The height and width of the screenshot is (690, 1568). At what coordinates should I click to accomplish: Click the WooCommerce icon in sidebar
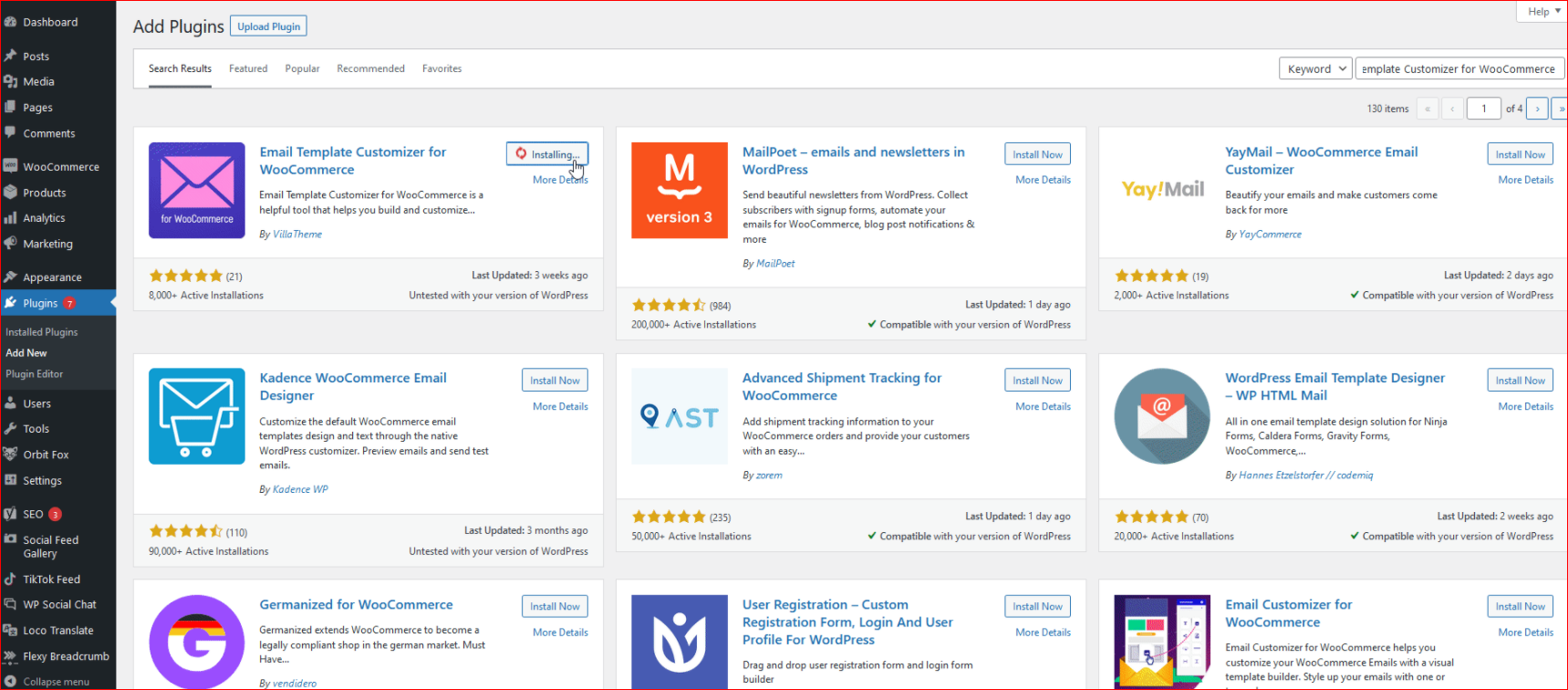tap(10, 166)
